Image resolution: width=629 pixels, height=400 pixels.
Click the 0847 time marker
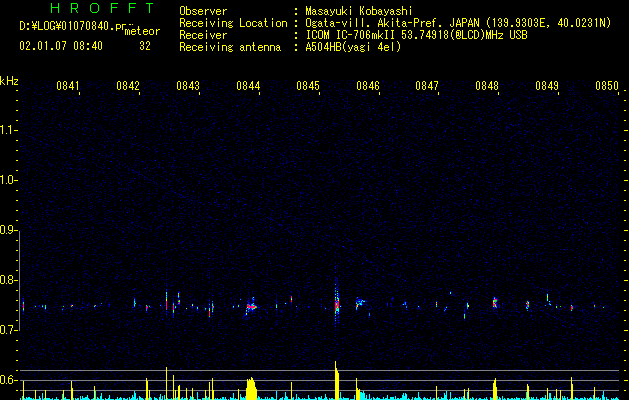(x=427, y=86)
